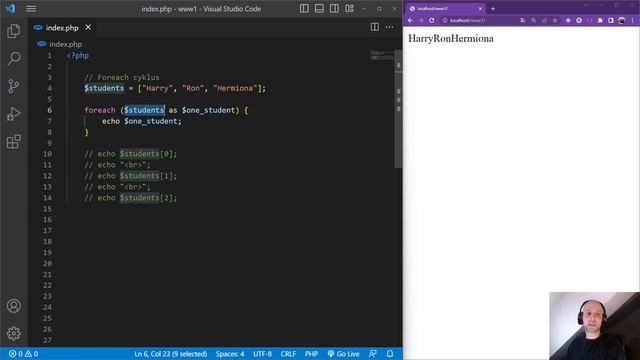640x360 pixels.
Task: Click the Ln 6, Col 23 cursor position
Action: (171, 354)
